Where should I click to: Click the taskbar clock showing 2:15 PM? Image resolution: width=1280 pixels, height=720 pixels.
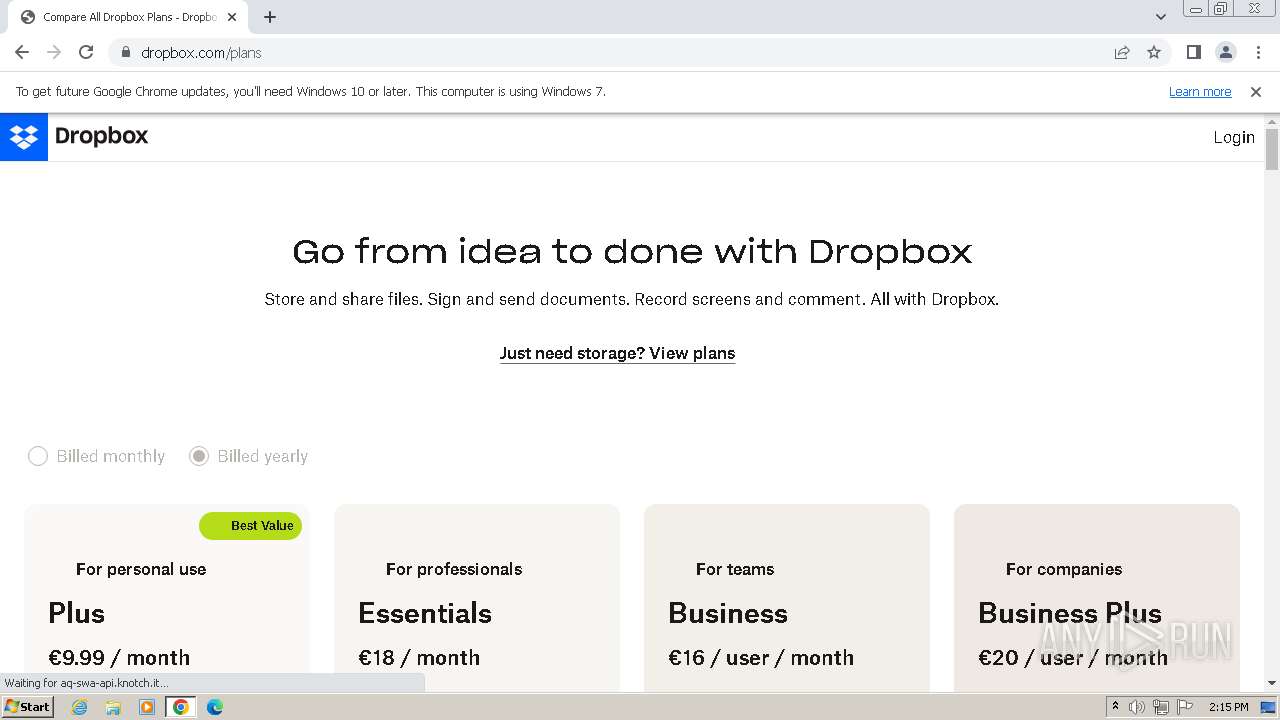[1229, 707]
